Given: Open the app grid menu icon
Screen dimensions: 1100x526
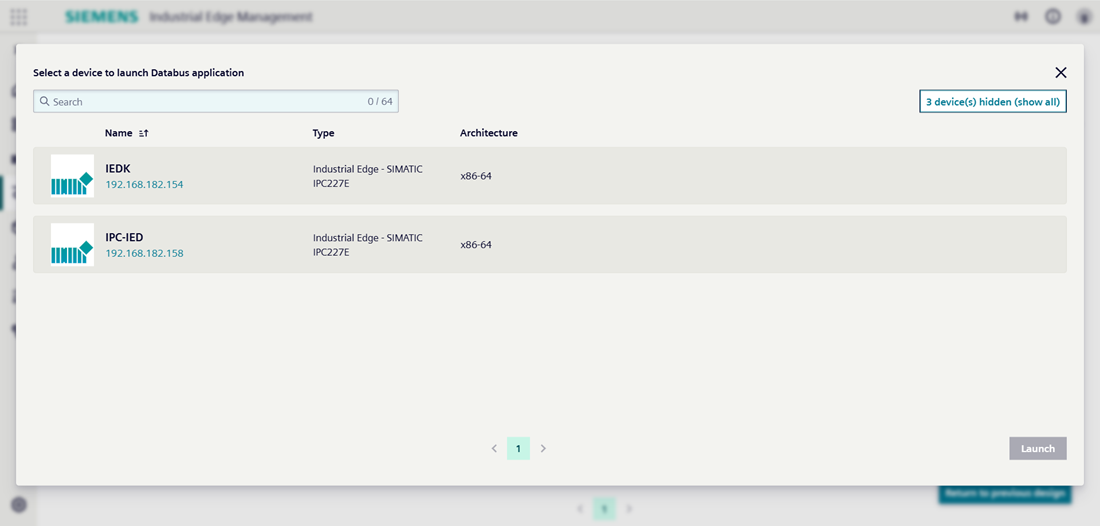Looking at the screenshot, I should (x=19, y=17).
